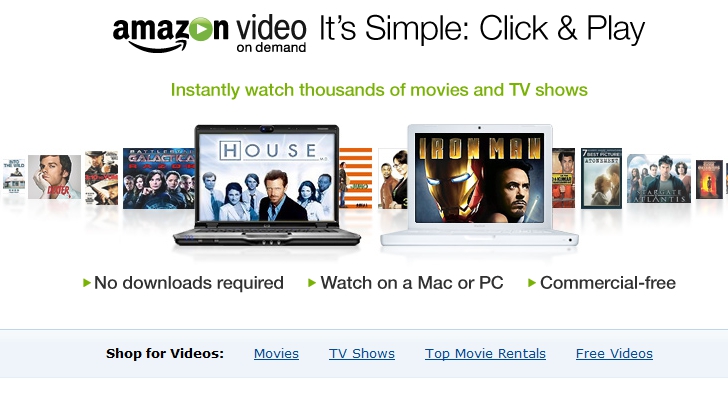Select the western movie cover next to Dexter
Screen dimensions: 728x408
(101, 178)
